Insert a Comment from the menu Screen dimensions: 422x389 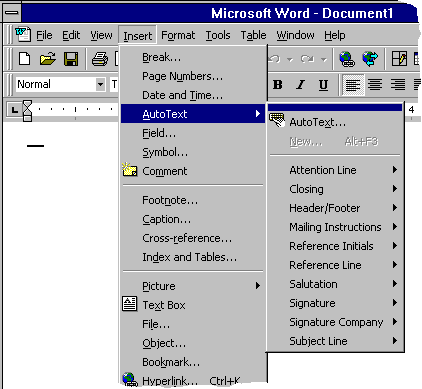point(193,171)
